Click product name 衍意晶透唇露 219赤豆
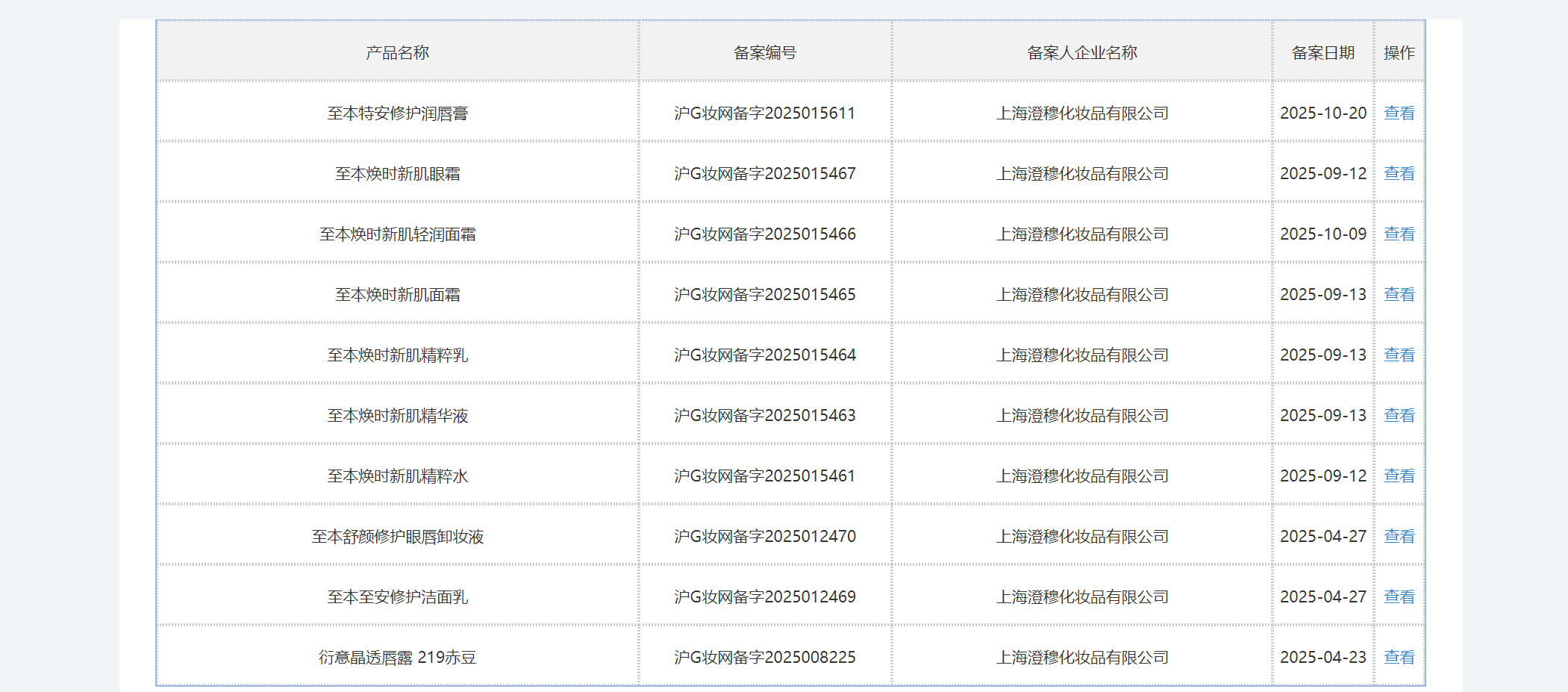This screenshot has height=692, width=1568. pos(397,657)
